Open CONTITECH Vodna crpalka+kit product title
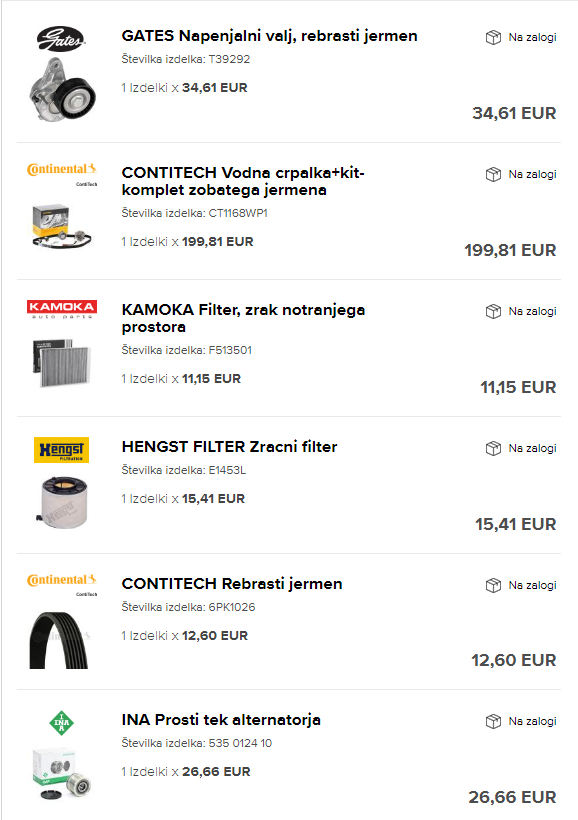 (x=243, y=181)
